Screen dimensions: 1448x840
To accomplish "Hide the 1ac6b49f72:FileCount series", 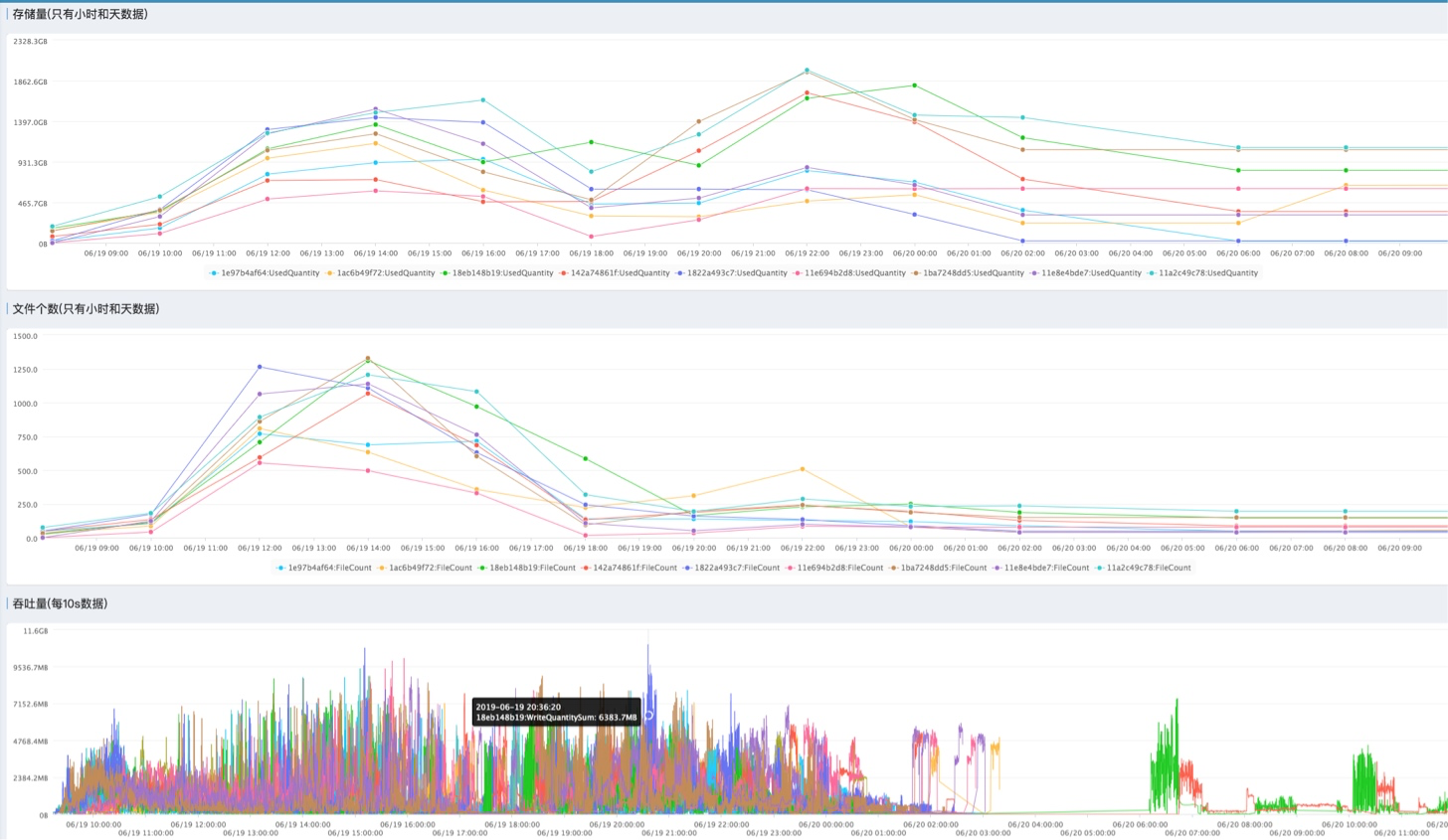I will click(426, 568).
